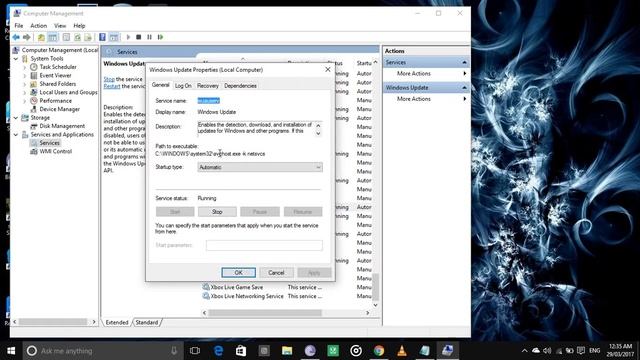640x360 pixels.
Task: Switch to the Recovery tab
Action: tap(208, 86)
